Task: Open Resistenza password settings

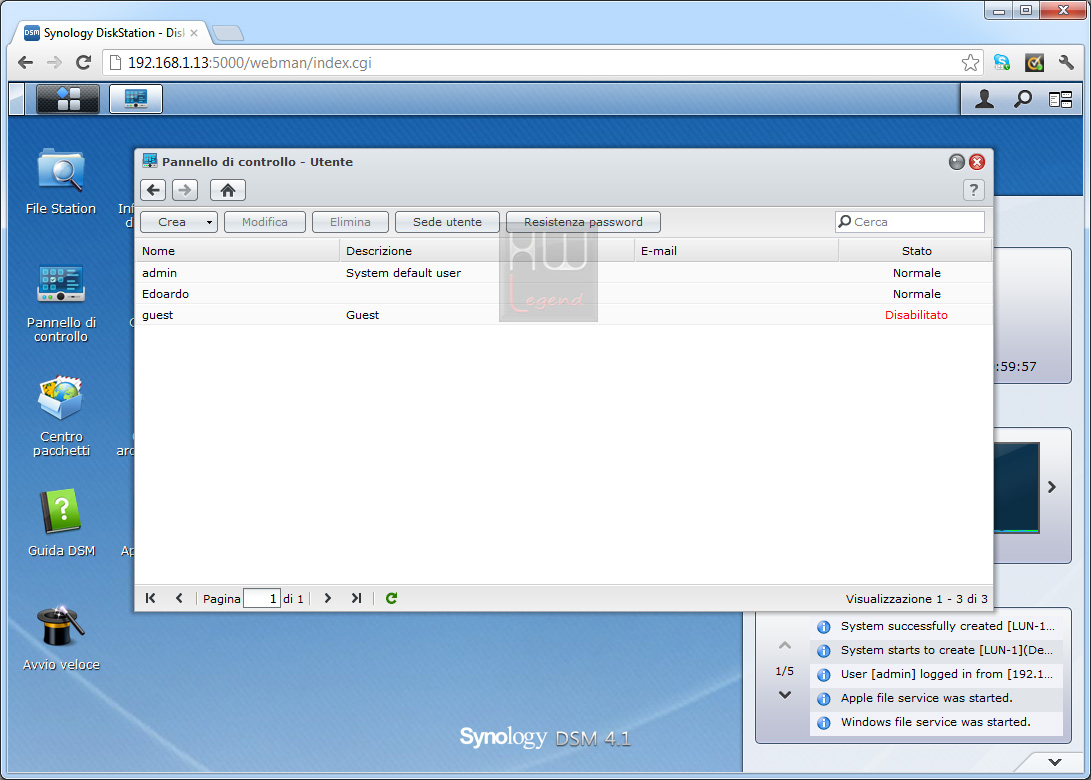Action: tap(583, 222)
